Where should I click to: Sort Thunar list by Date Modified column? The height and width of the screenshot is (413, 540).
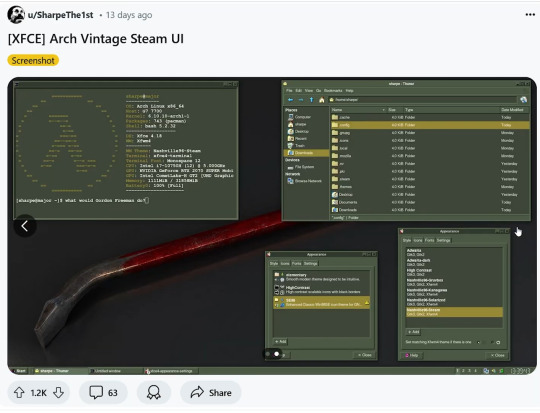pos(512,110)
